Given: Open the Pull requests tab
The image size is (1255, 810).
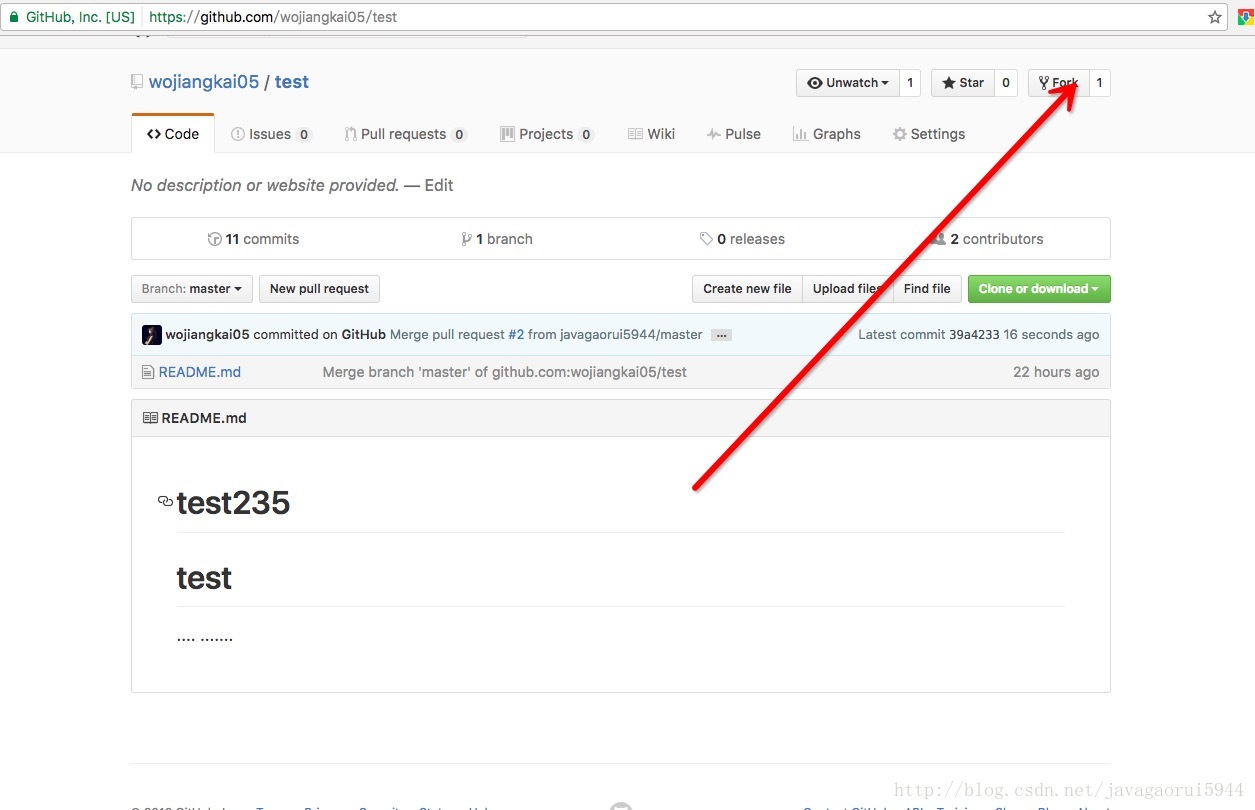Looking at the screenshot, I should (x=405, y=134).
